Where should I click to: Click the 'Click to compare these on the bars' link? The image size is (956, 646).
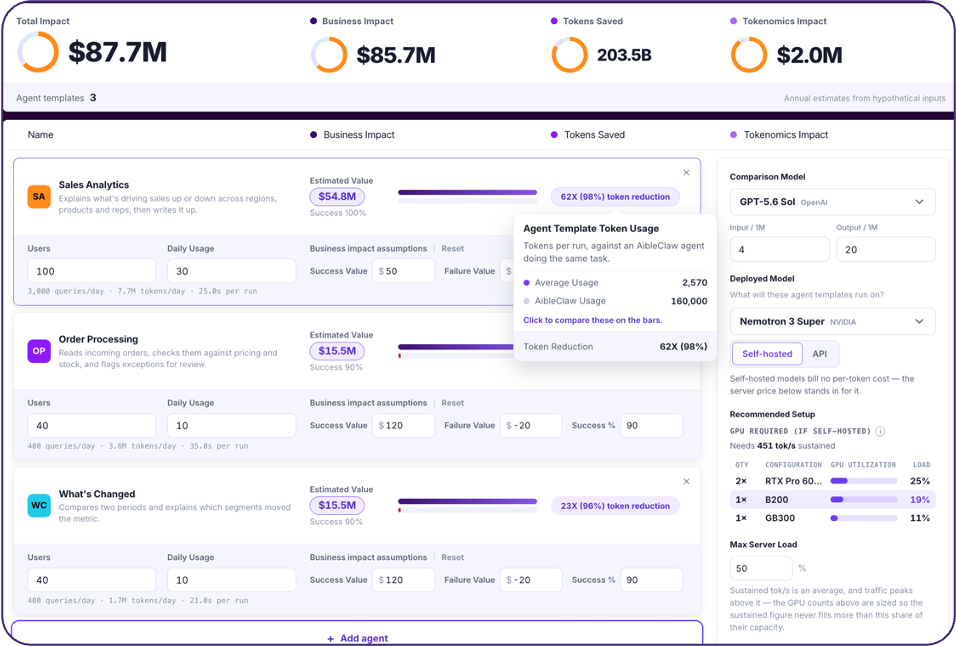click(x=593, y=320)
